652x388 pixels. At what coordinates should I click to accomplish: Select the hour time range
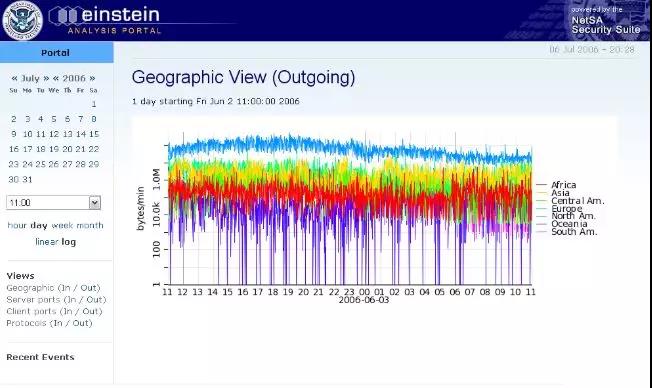pos(17,225)
